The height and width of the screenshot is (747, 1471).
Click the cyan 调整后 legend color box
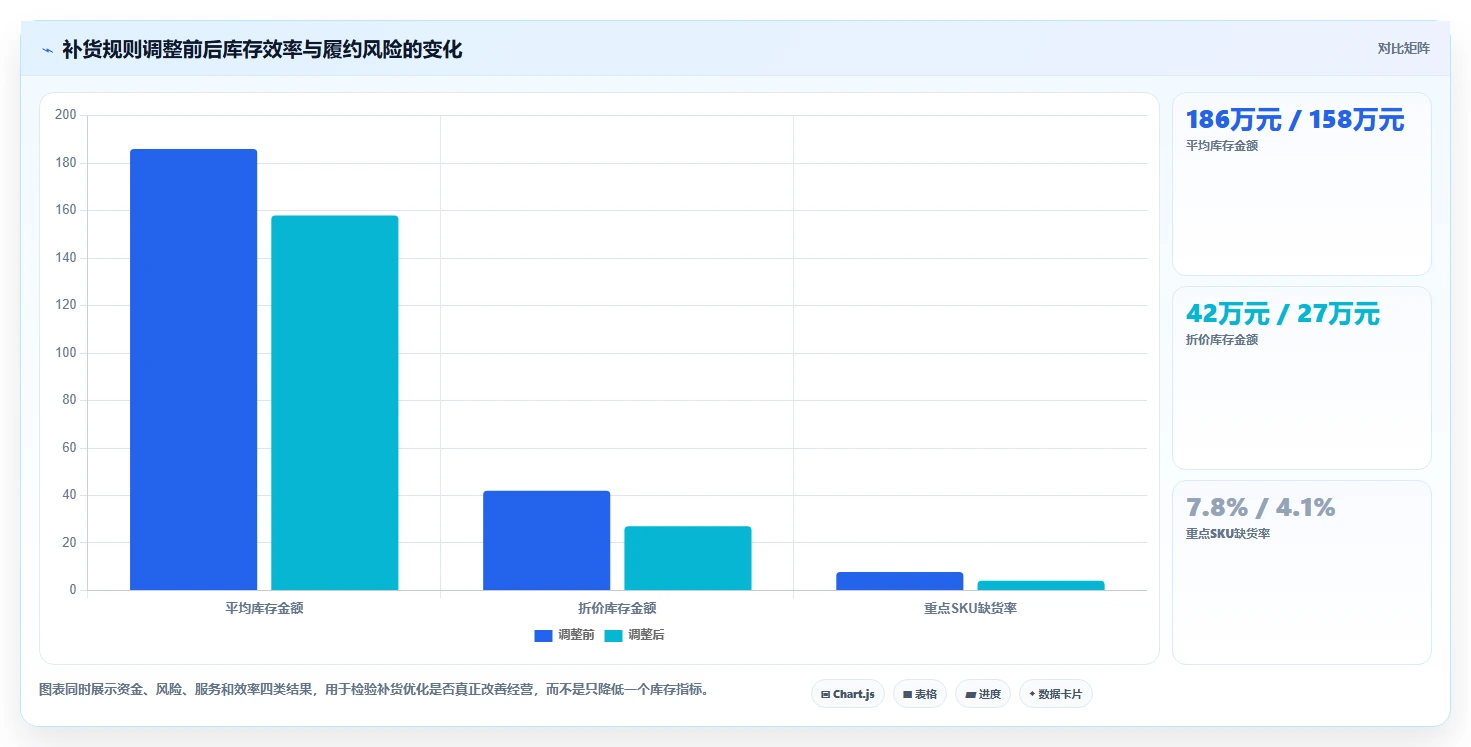613,635
